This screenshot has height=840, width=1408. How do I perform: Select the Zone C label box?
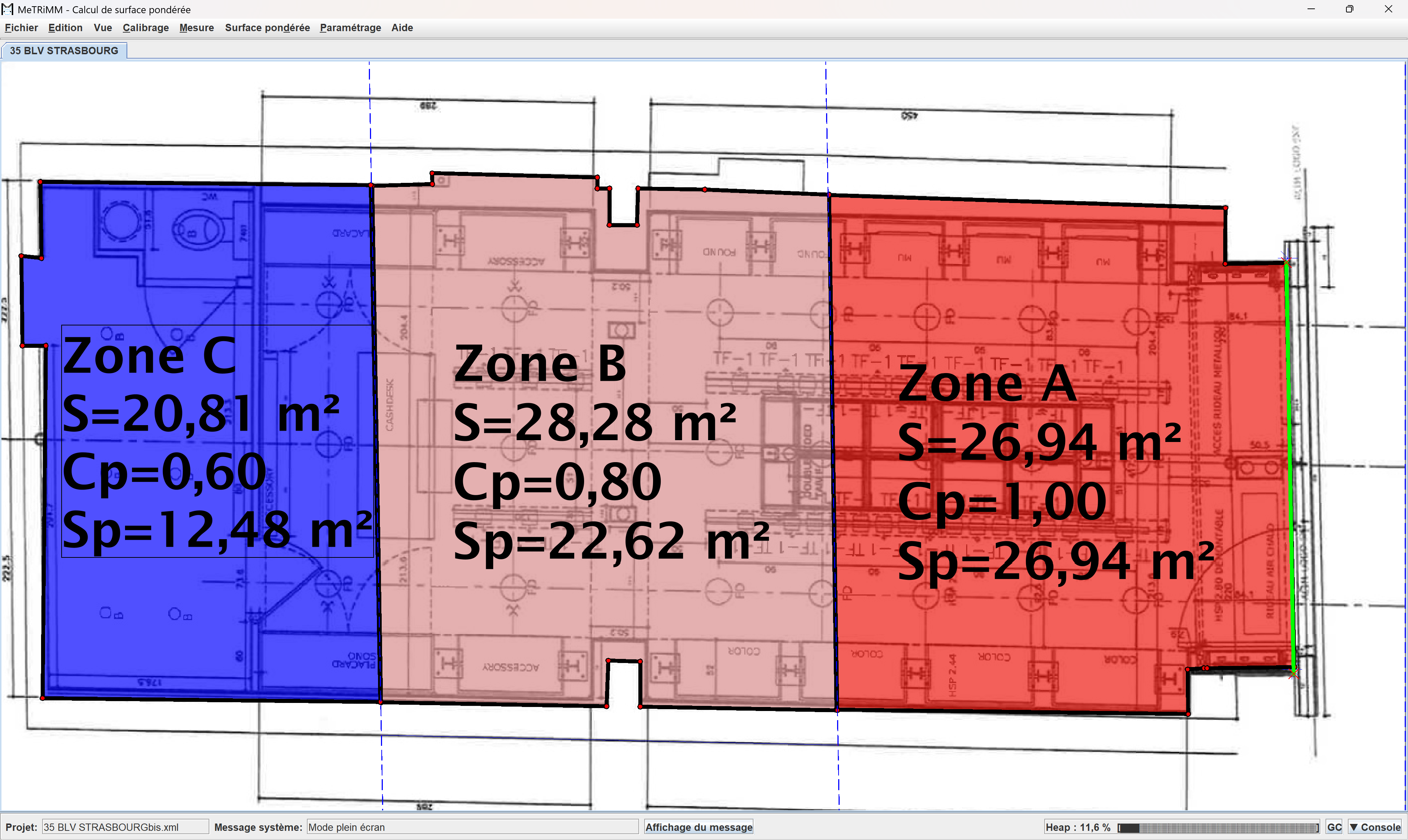tap(217, 441)
